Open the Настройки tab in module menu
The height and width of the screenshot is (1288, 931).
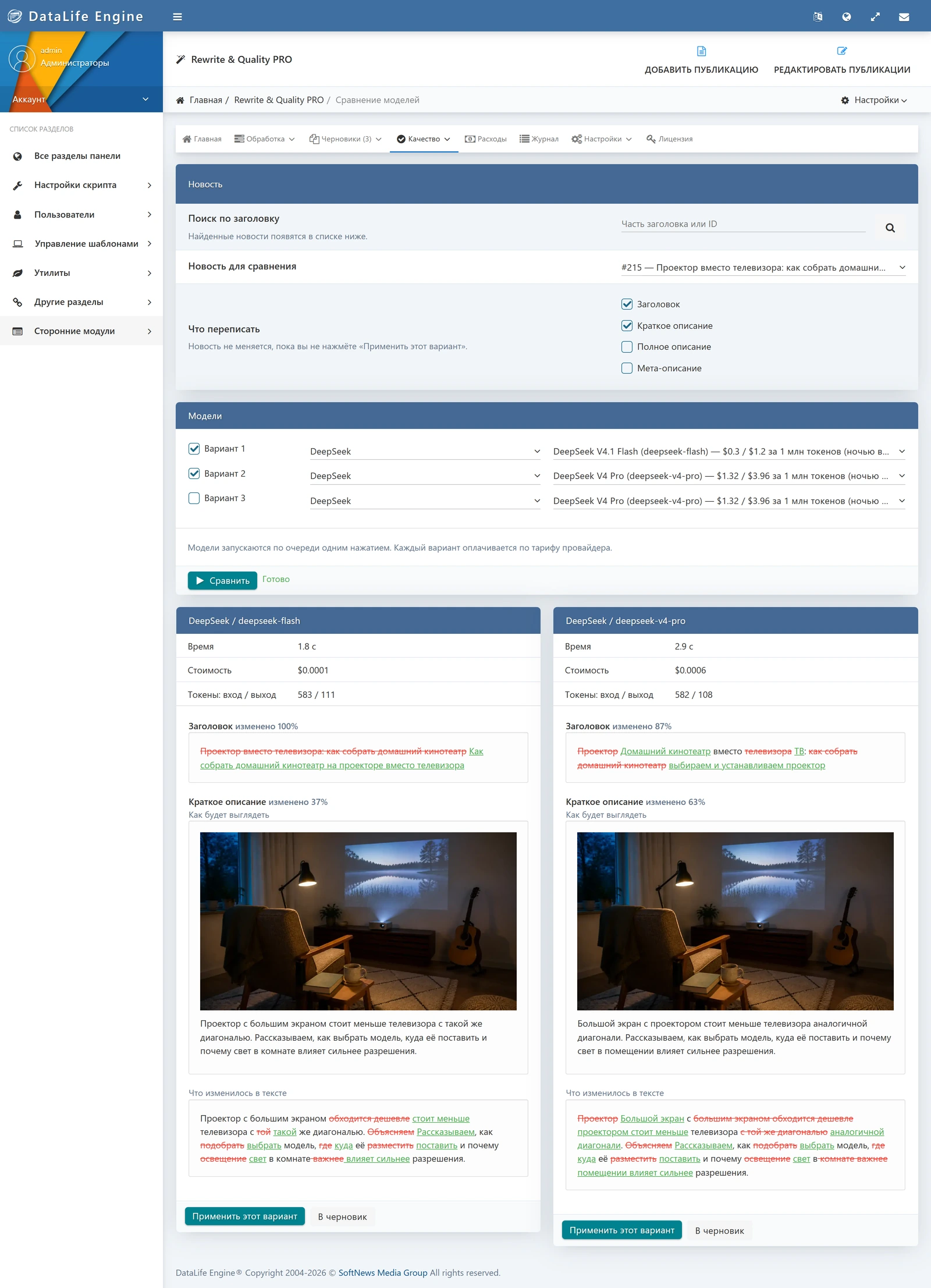click(602, 139)
